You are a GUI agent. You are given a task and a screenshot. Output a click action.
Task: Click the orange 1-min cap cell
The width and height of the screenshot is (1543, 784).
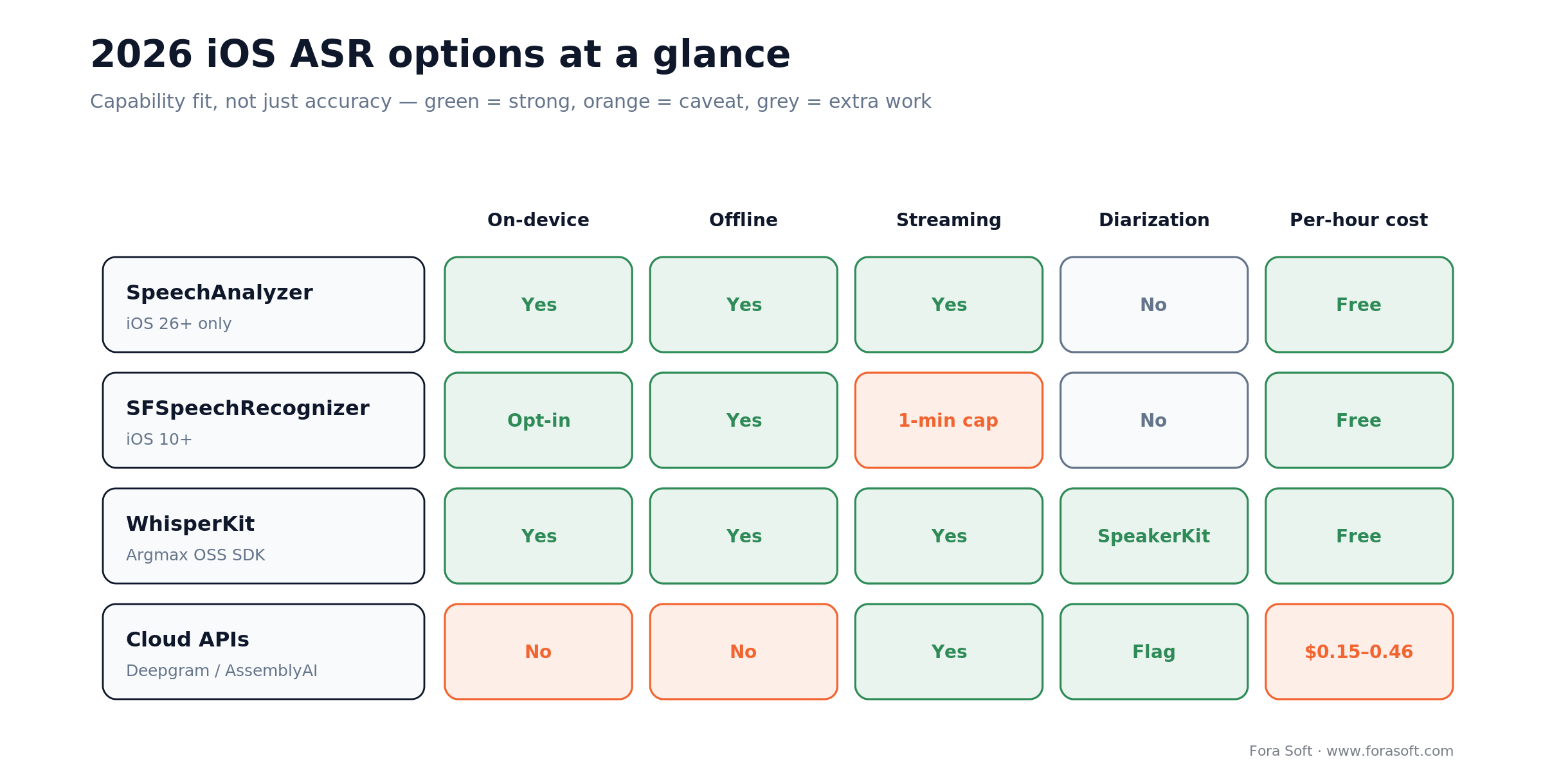point(949,420)
